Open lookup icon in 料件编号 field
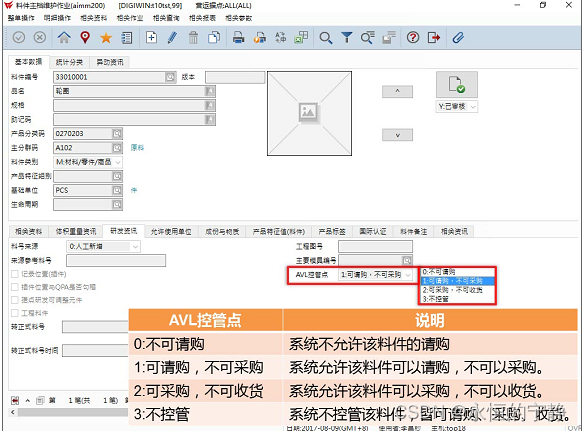 [x=170, y=77]
